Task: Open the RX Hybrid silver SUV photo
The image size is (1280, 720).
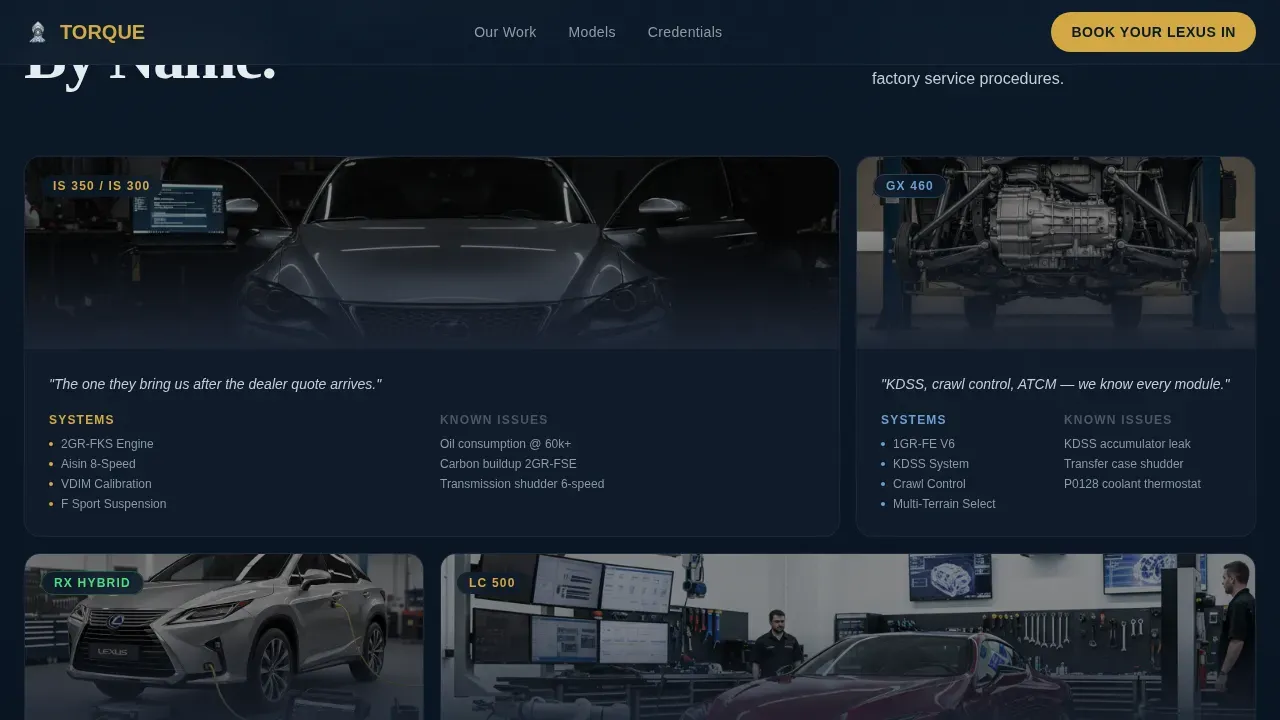Action: coord(224,637)
